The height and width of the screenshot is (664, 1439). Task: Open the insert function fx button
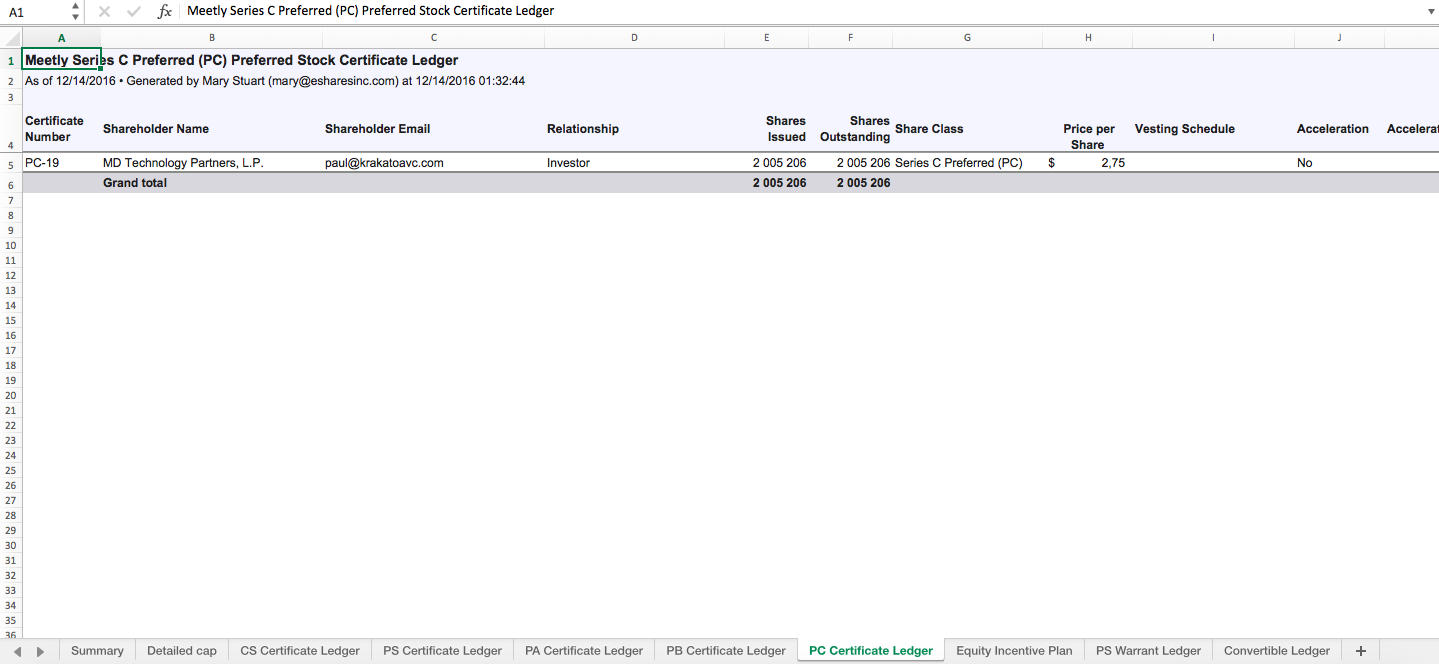click(x=165, y=12)
